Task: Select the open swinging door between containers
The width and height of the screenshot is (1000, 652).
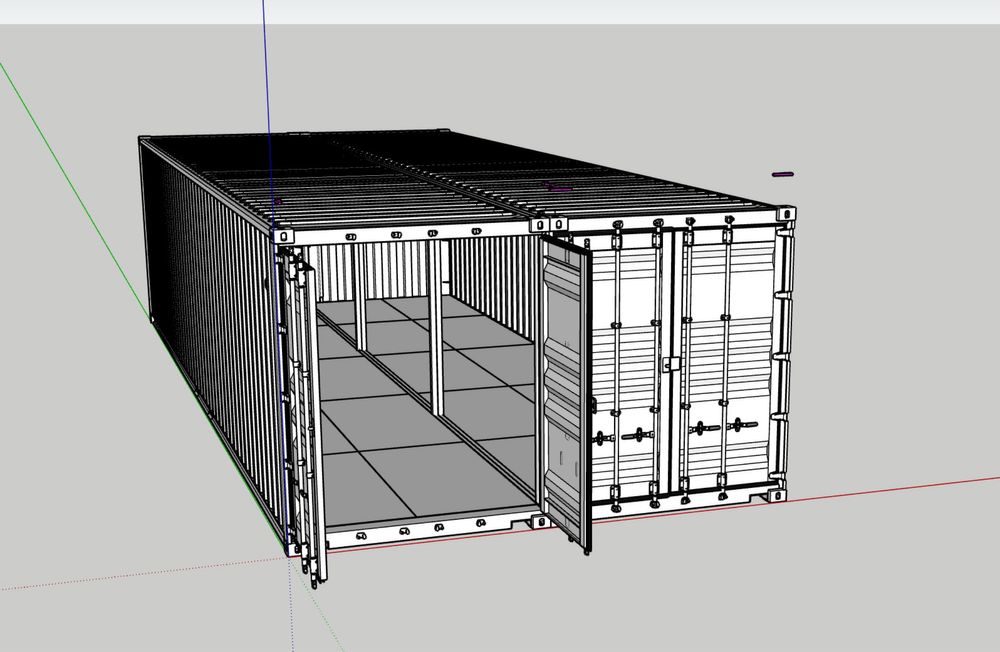Action: pos(564,392)
